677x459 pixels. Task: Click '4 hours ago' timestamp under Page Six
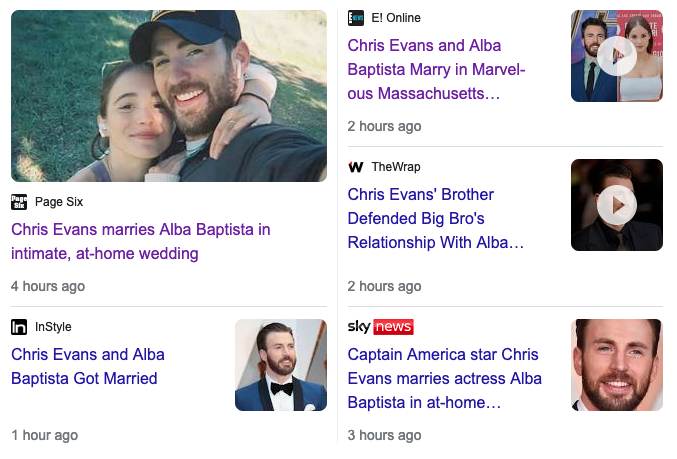click(48, 286)
